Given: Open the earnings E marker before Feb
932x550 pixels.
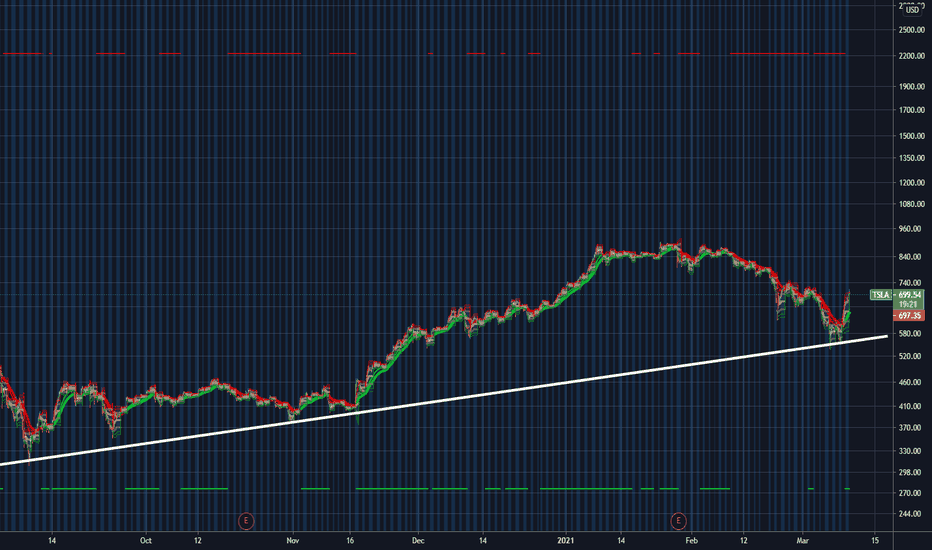Looking at the screenshot, I should coord(678,521).
